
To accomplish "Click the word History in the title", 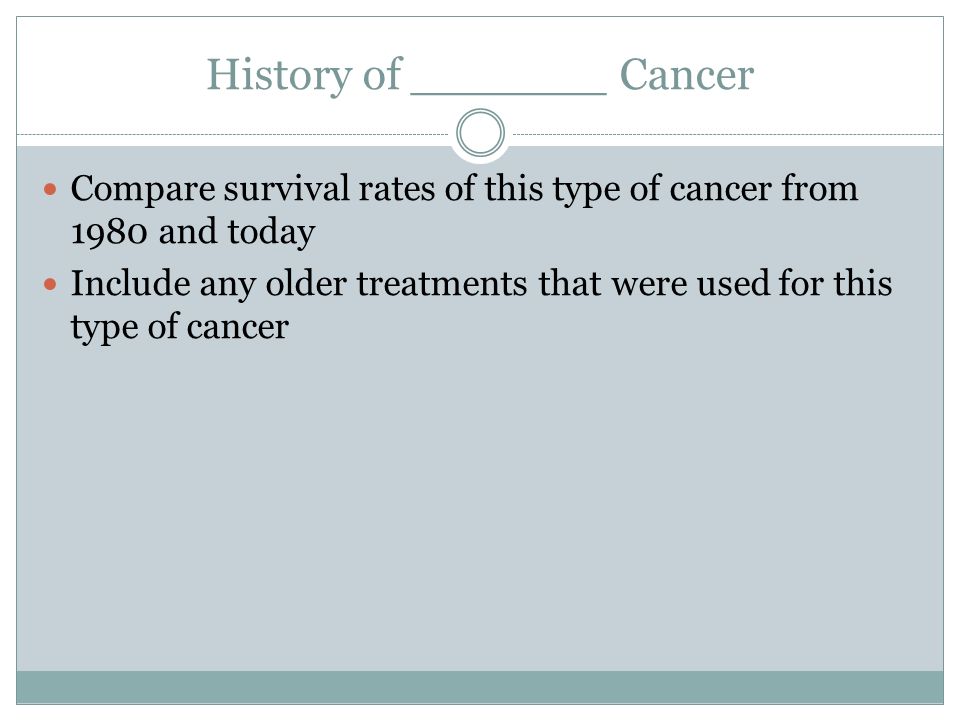I will point(279,75).
